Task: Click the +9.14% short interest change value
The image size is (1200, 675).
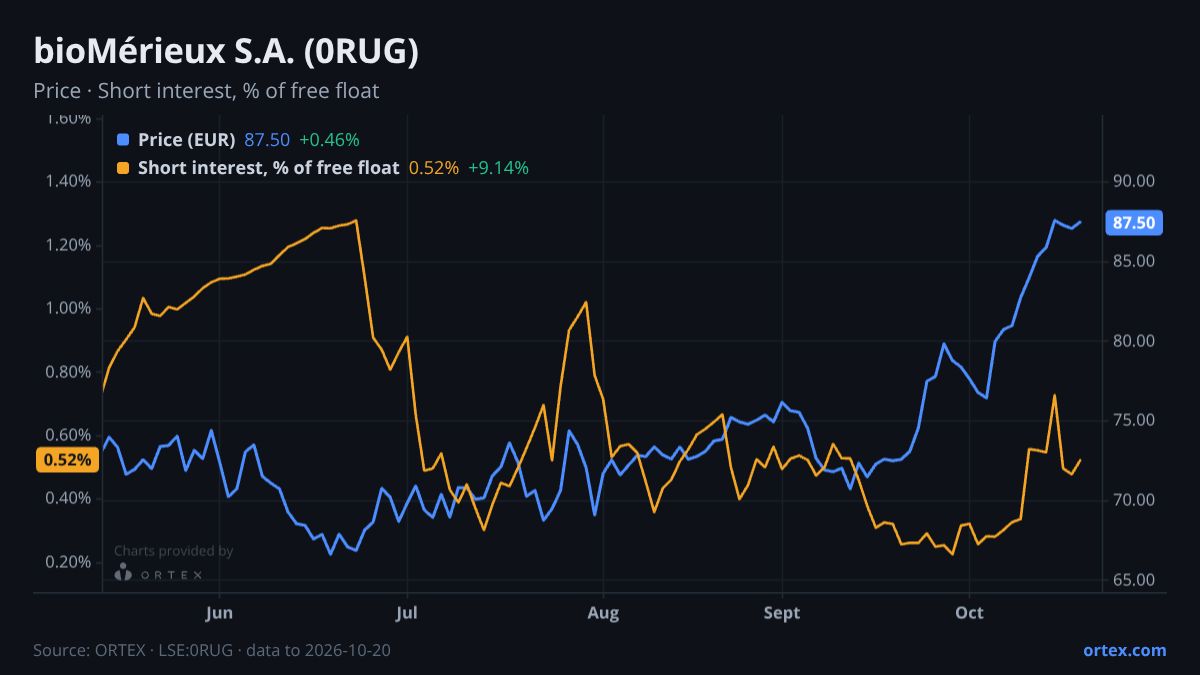Action: coord(499,168)
